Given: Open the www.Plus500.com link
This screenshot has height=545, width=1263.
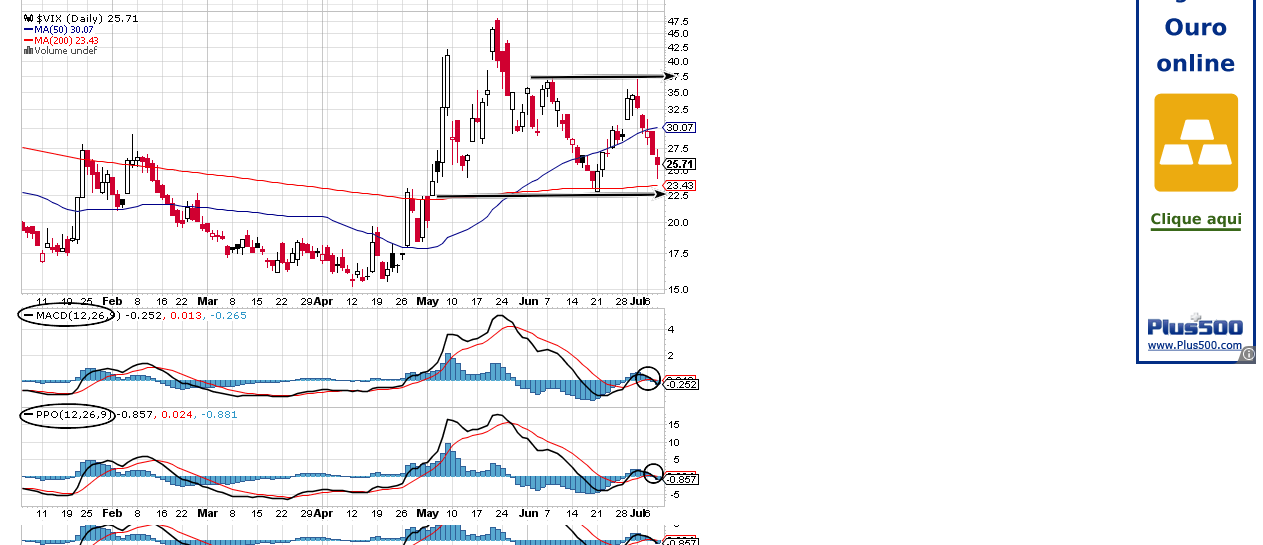Looking at the screenshot, I should pyautogui.click(x=1194, y=346).
